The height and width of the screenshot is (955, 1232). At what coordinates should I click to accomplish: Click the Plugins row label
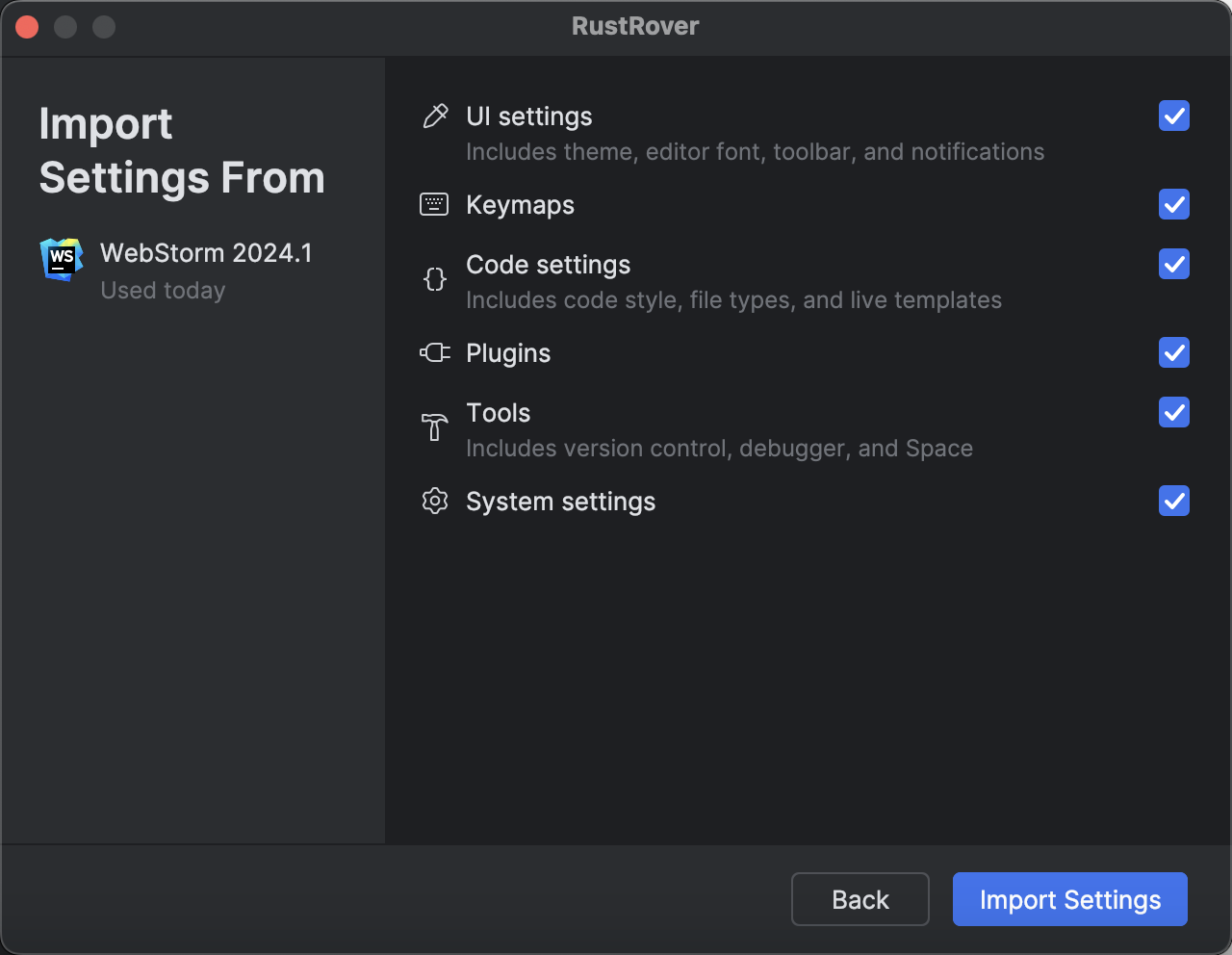pos(508,352)
